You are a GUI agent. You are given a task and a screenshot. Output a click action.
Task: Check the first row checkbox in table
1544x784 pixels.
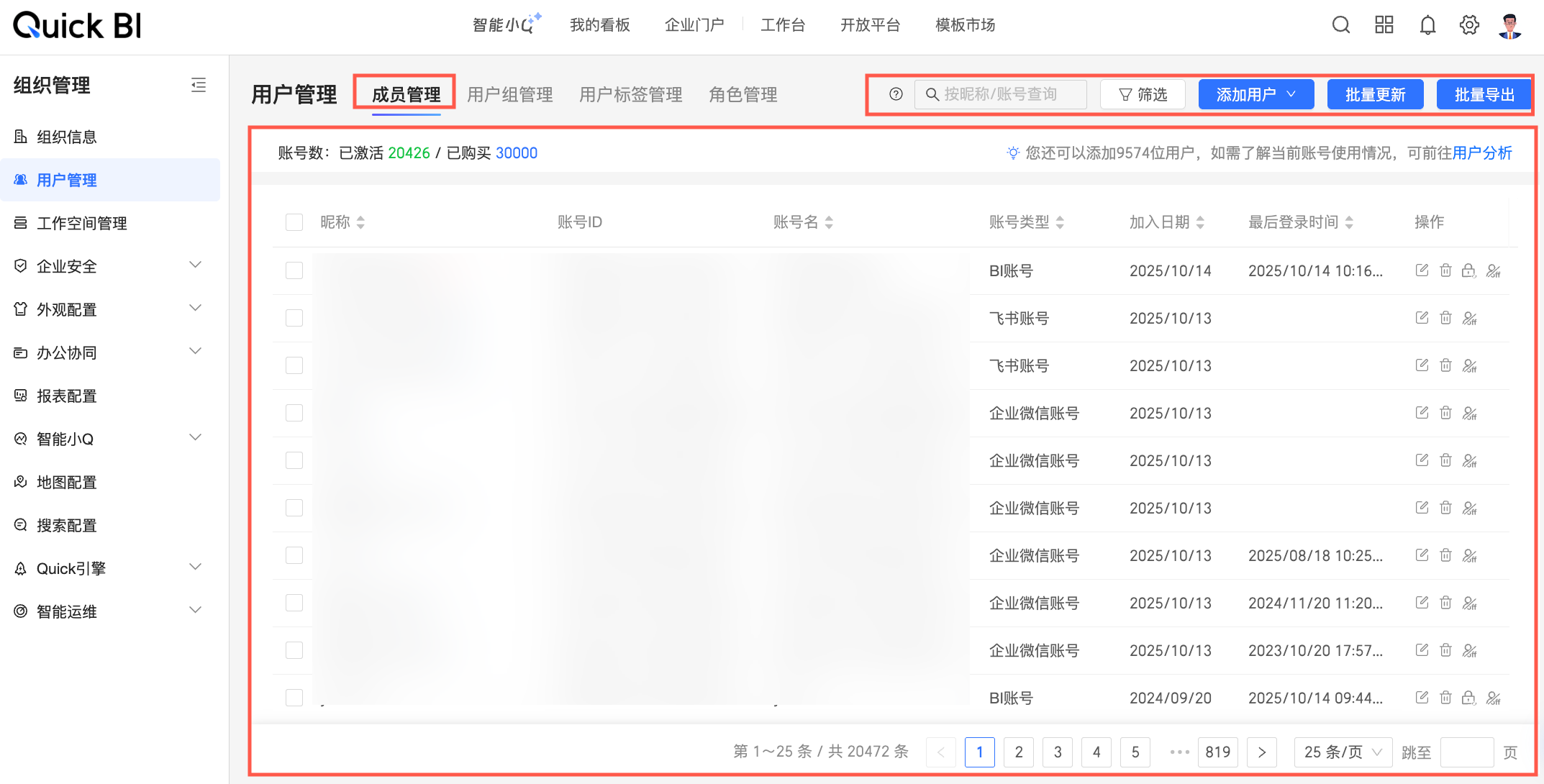click(x=294, y=270)
